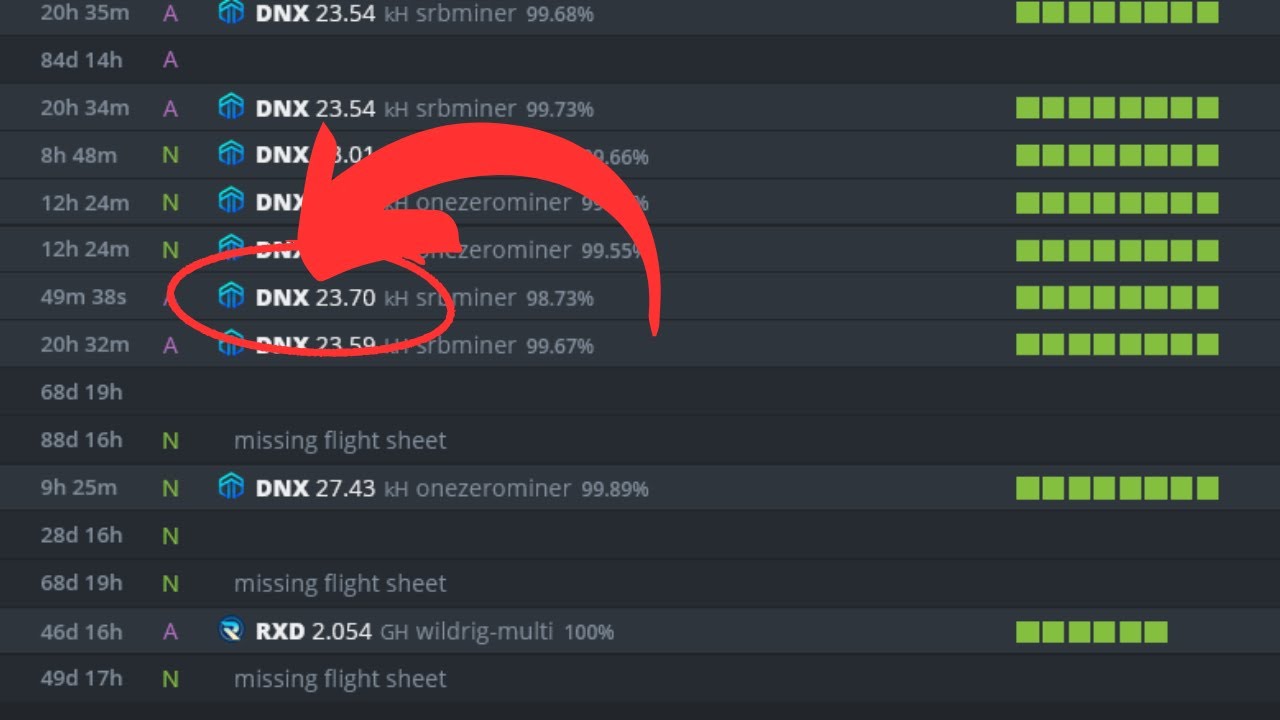1280x720 pixels.
Task: Open missing flight sheet in 49d 17h row
Action: [x=340, y=679]
